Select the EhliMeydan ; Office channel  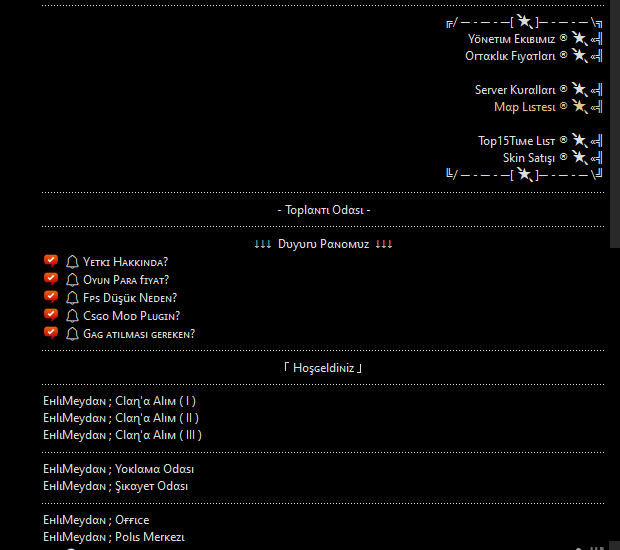96,520
